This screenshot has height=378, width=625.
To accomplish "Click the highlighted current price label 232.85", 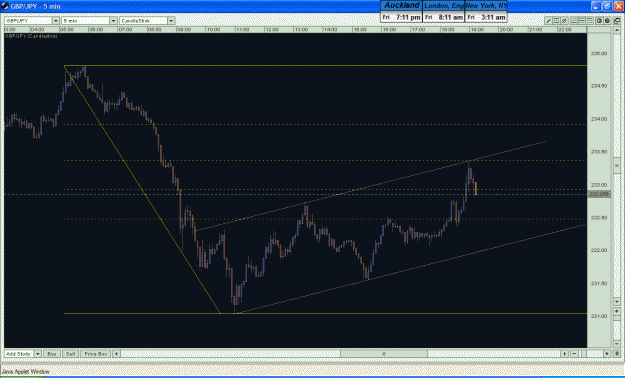I will tap(599, 194).
